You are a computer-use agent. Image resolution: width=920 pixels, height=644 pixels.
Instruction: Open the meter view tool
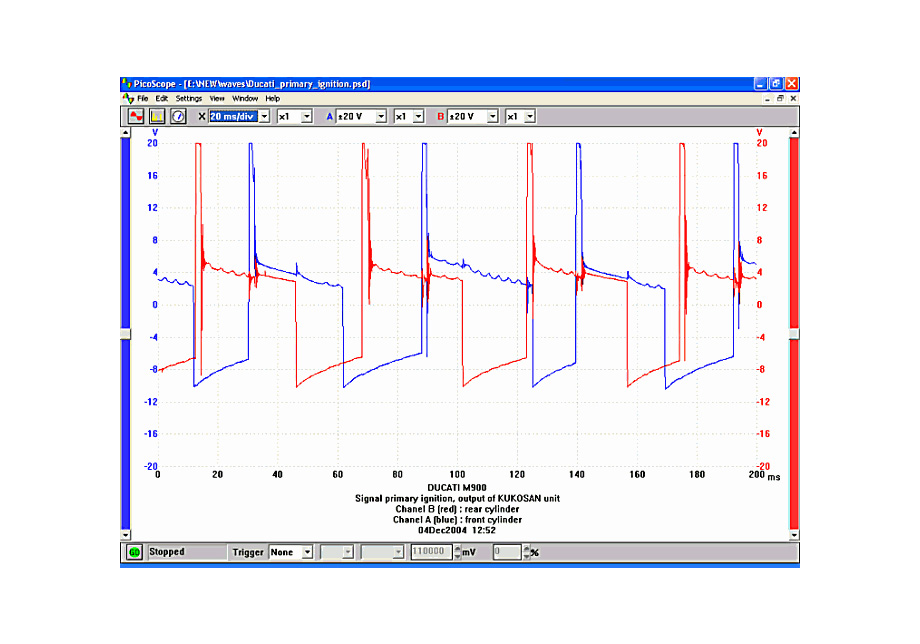point(178,116)
